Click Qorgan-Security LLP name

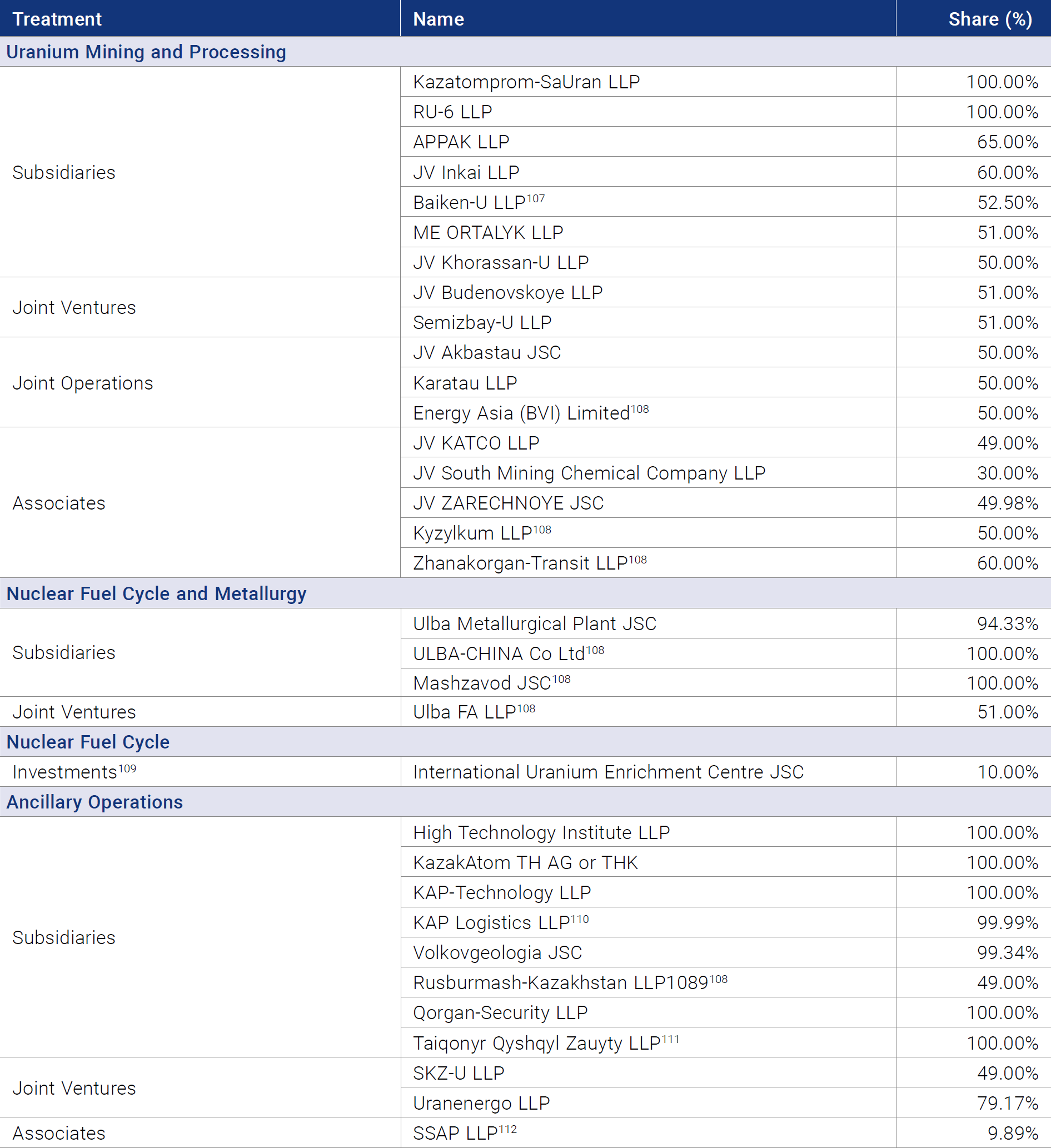point(500,1012)
